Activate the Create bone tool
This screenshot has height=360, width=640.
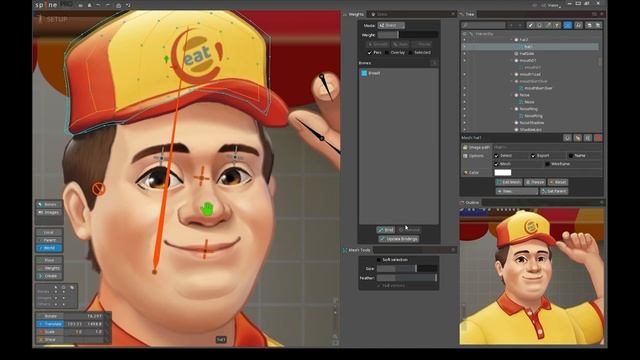pyautogui.click(x=49, y=276)
